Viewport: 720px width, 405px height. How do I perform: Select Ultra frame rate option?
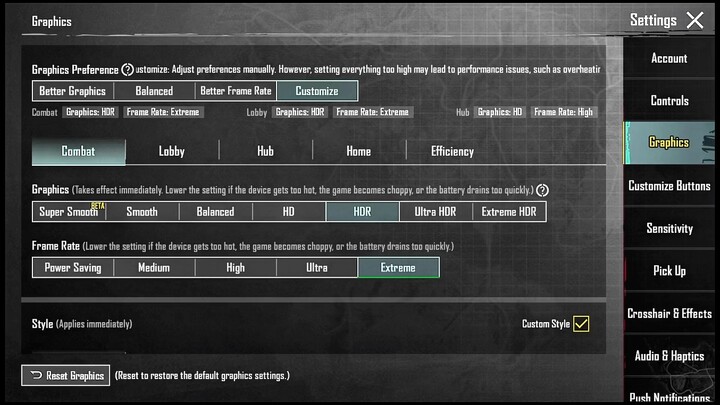[x=316, y=268]
